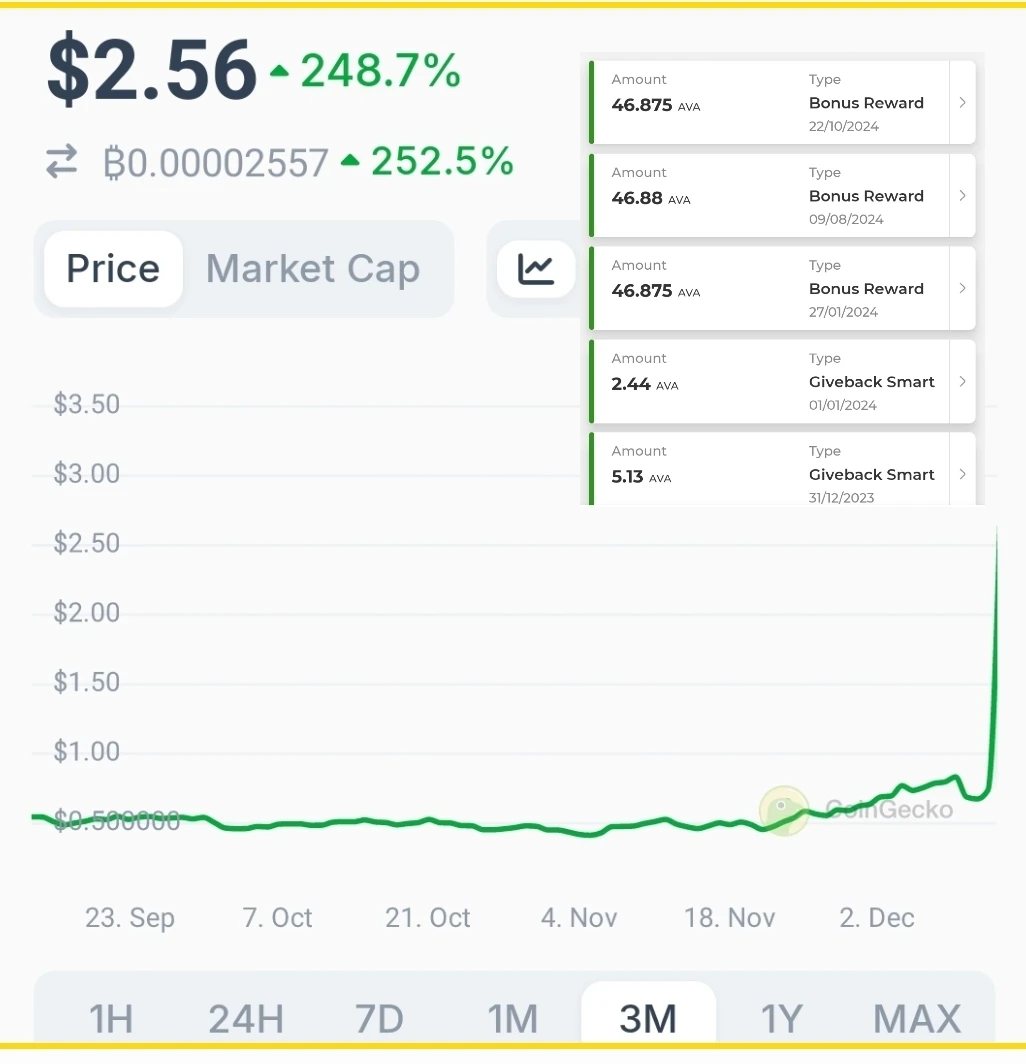
Task: Click the line chart view icon
Action: (x=536, y=269)
